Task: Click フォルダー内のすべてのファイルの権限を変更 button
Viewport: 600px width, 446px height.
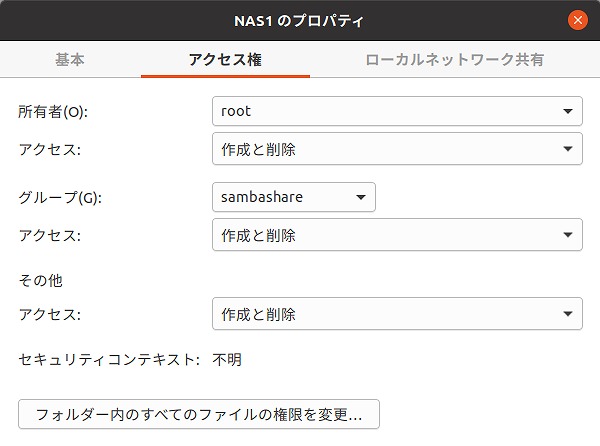Action: (199, 414)
